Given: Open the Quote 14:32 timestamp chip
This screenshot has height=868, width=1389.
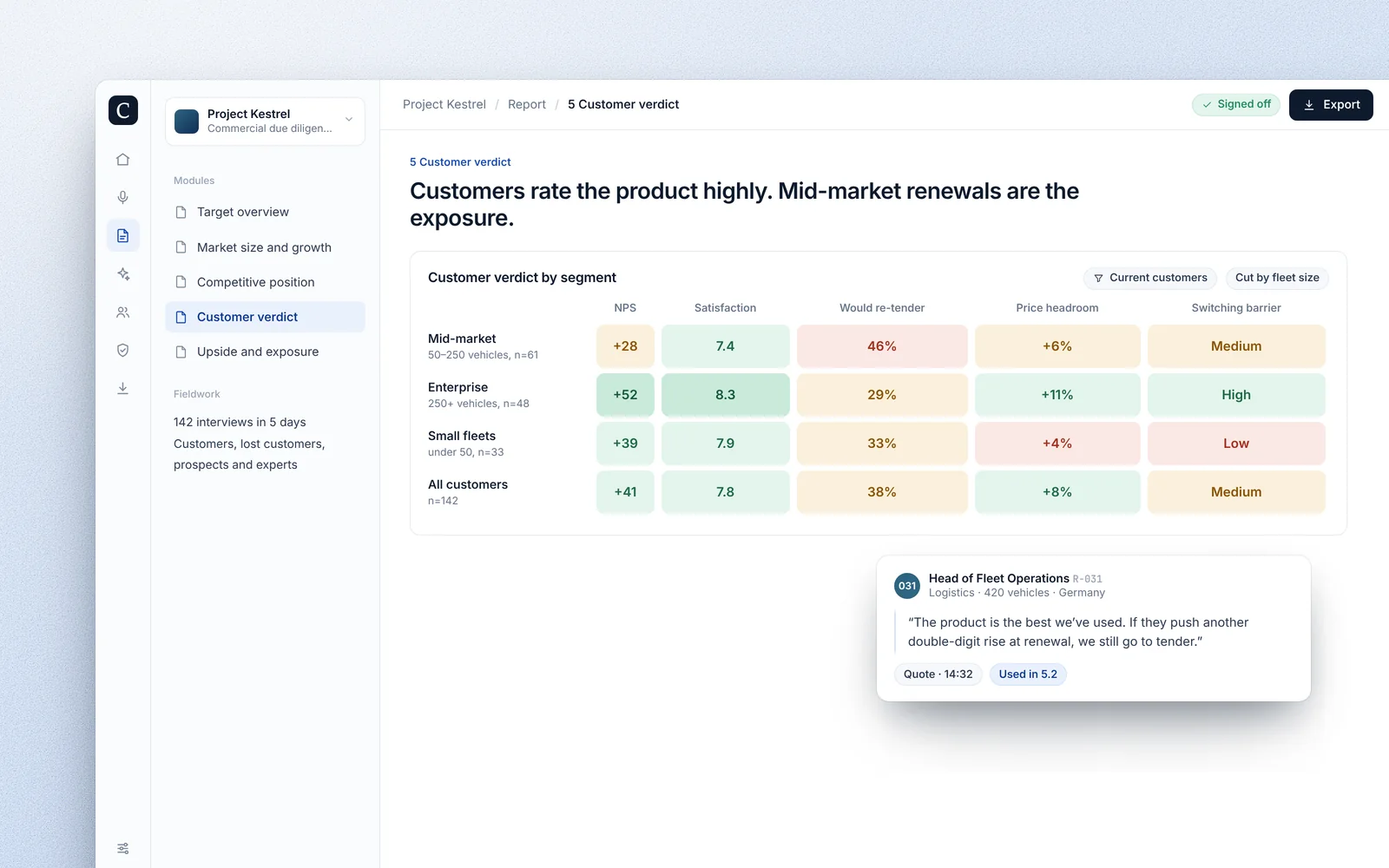Looking at the screenshot, I should [x=938, y=674].
